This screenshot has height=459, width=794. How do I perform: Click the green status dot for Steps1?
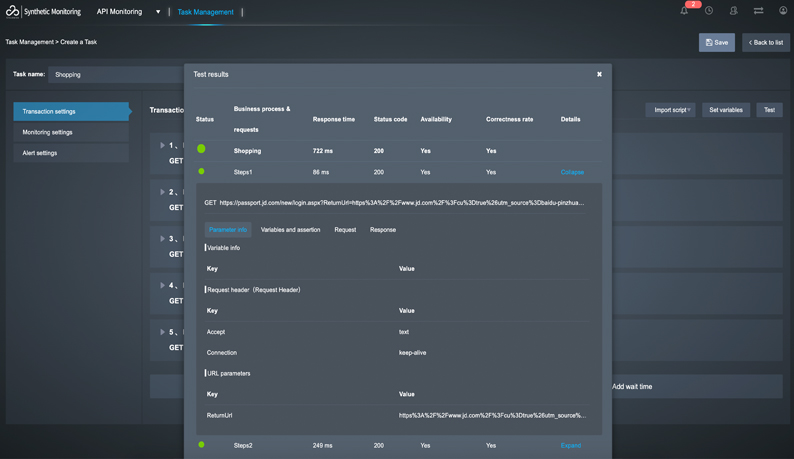201,171
